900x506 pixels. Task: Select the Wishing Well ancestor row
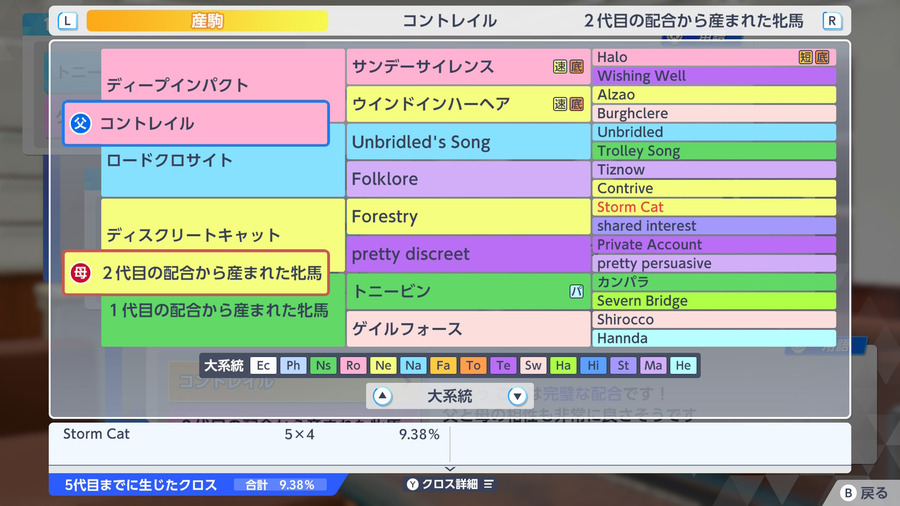tap(714, 76)
